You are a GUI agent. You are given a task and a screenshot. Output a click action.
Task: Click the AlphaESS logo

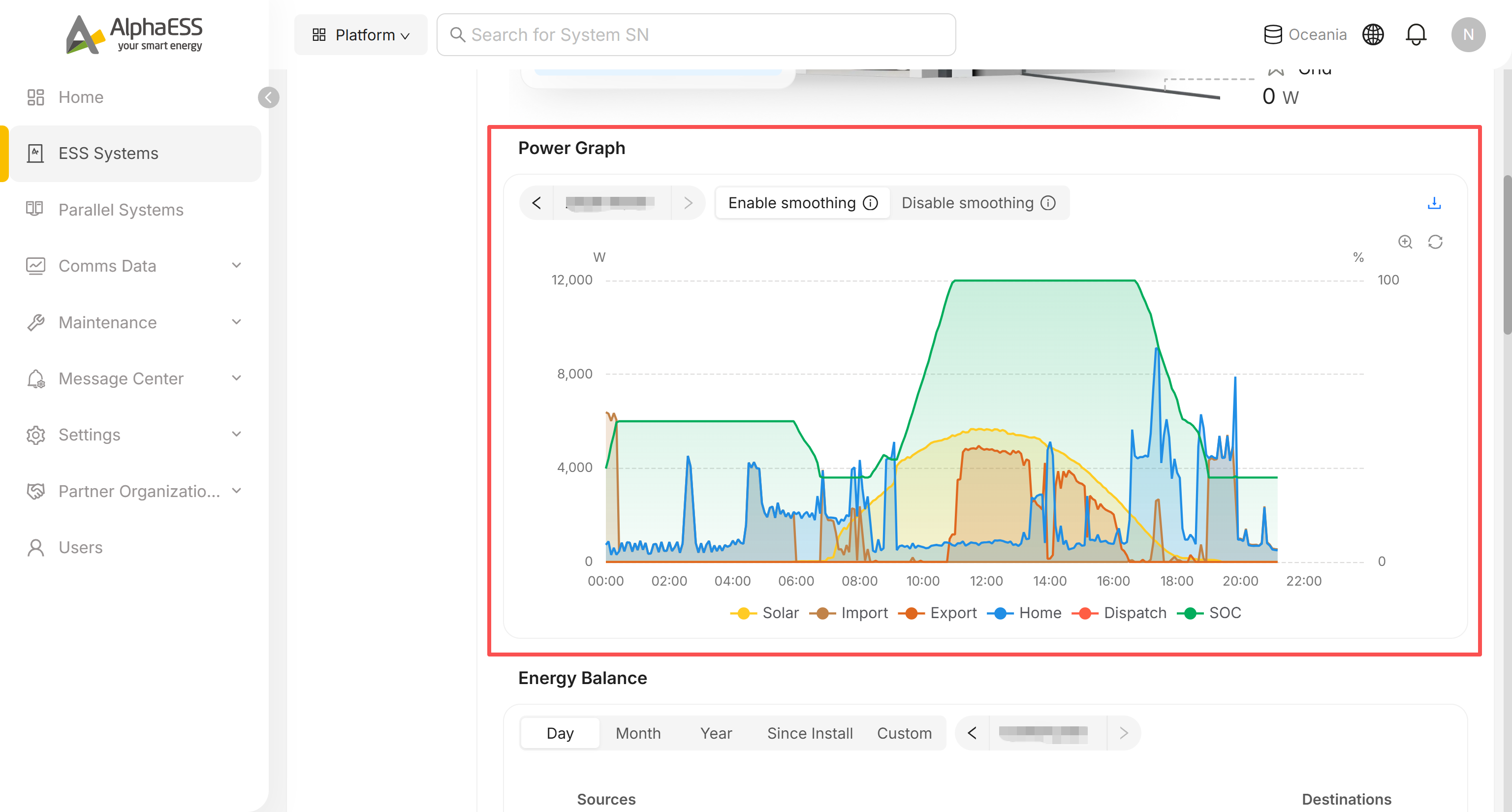(134, 34)
